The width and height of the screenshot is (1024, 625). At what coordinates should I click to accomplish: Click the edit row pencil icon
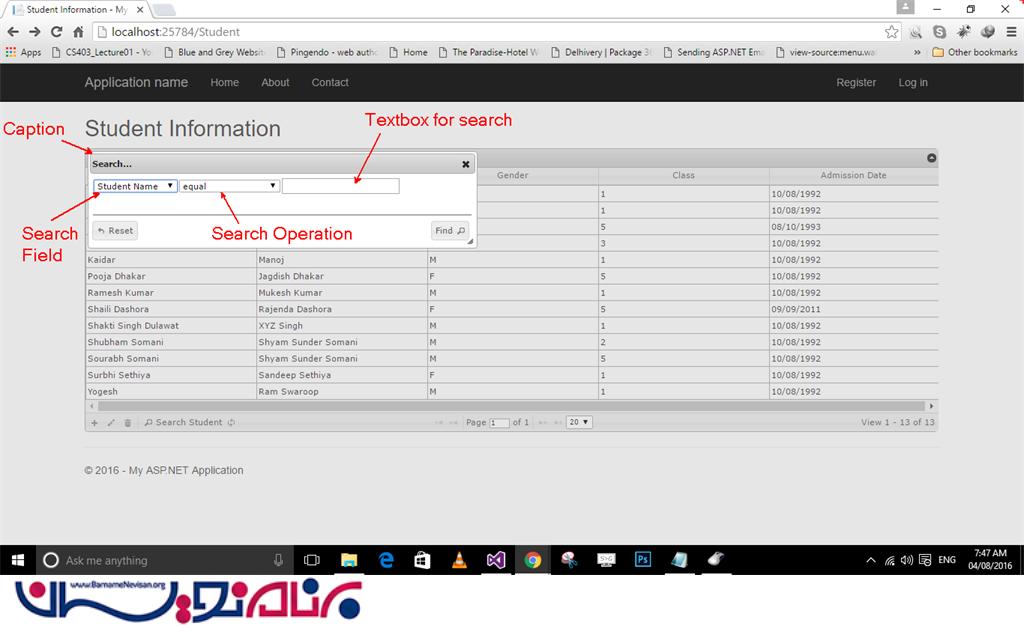111,423
